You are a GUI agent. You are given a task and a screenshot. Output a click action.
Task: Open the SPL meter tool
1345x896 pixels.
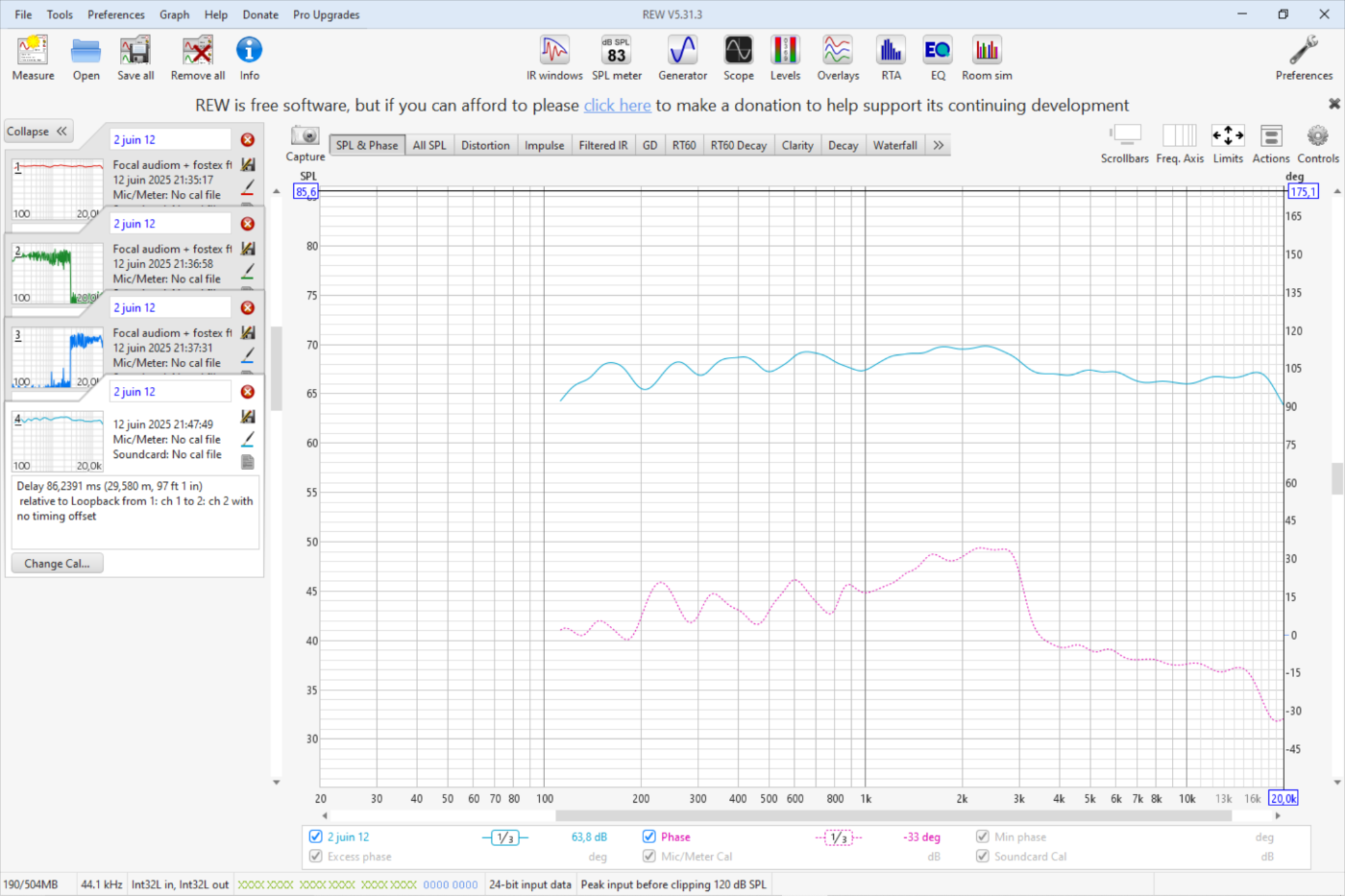tap(616, 59)
